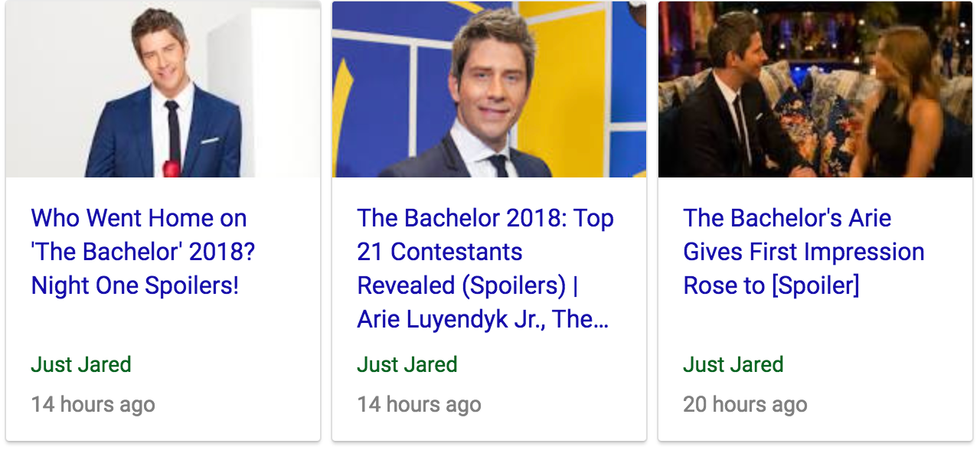Click 'Rose to [Spoiler]' headline text
980x456 pixels.
tap(771, 286)
